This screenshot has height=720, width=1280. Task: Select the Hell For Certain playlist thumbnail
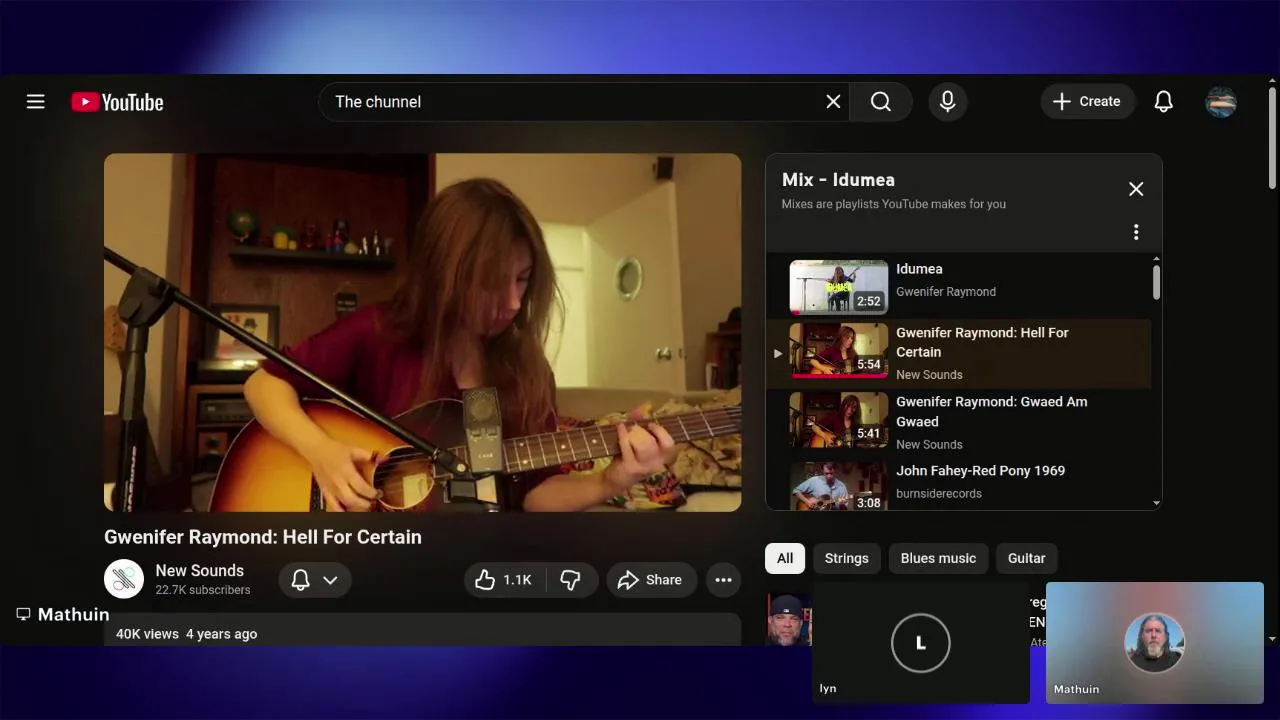click(839, 351)
